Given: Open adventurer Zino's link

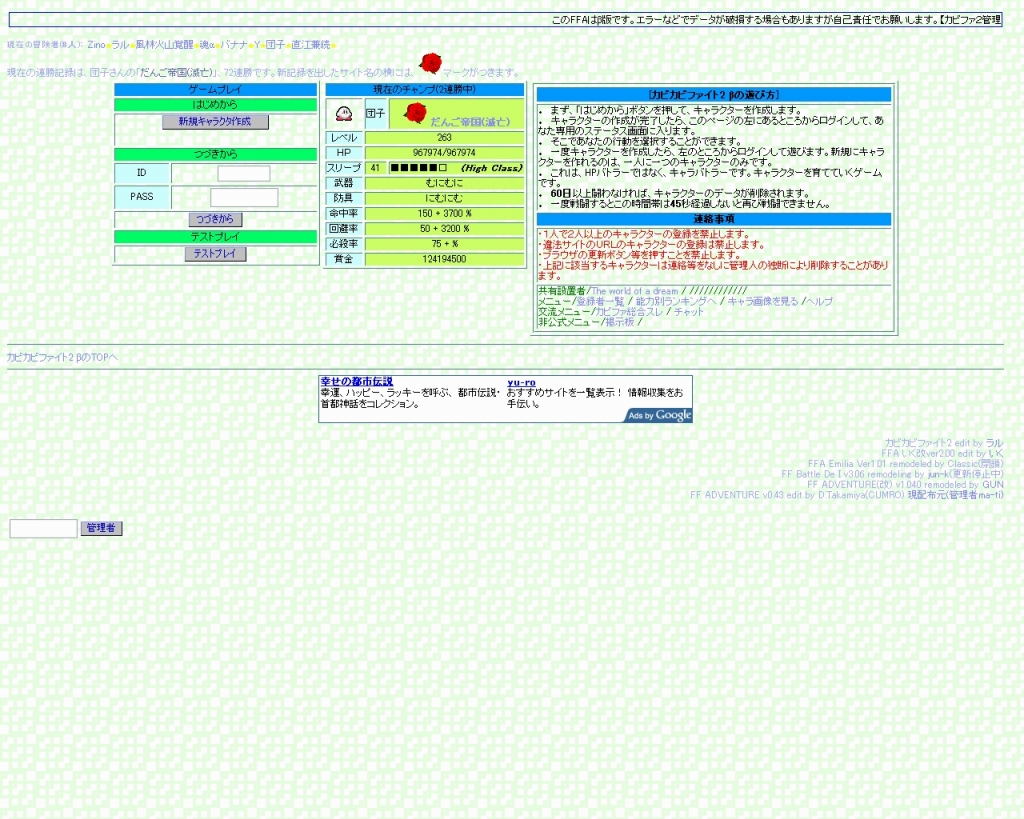Looking at the screenshot, I should [x=96, y=45].
